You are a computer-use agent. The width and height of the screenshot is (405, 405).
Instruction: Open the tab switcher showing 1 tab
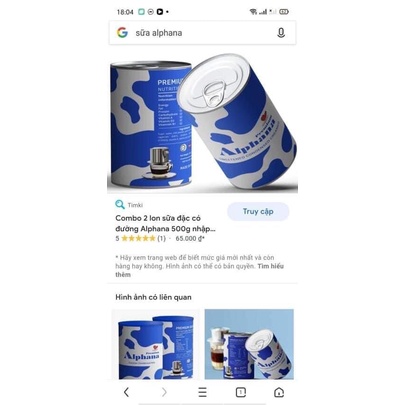point(241,392)
